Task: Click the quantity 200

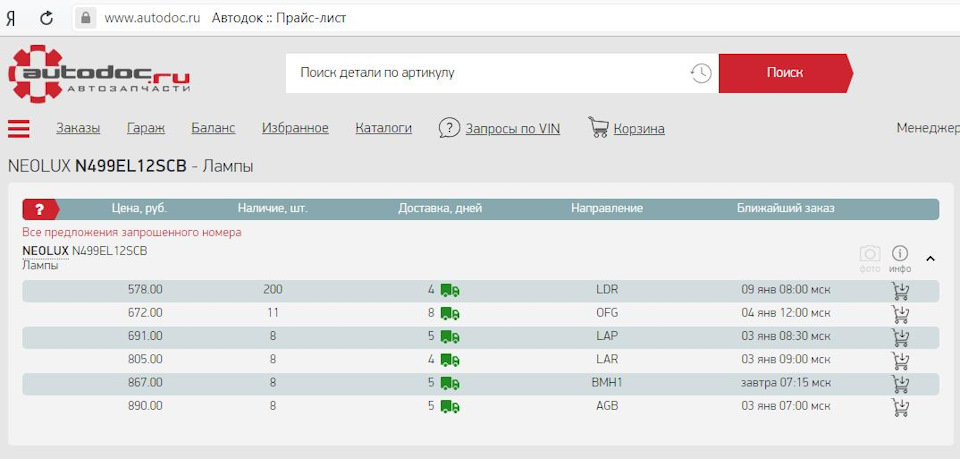Action: click(272, 289)
